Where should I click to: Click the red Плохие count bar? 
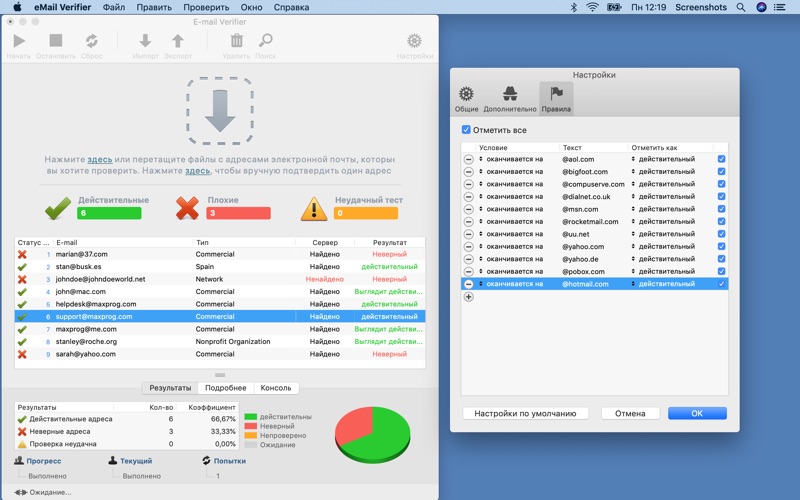[x=238, y=213]
